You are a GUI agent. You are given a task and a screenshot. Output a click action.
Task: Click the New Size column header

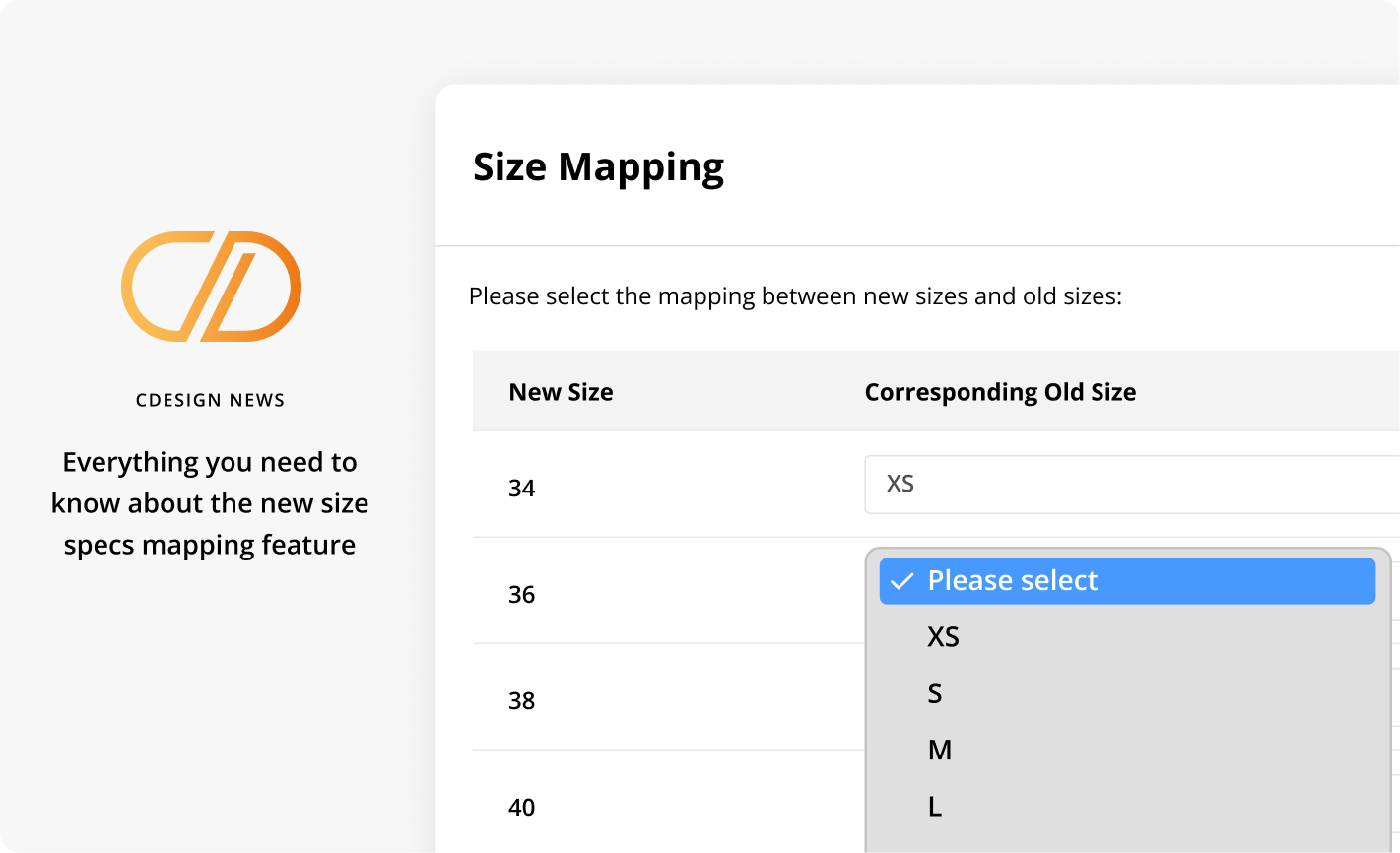pyautogui.click(x=561, y=392)
